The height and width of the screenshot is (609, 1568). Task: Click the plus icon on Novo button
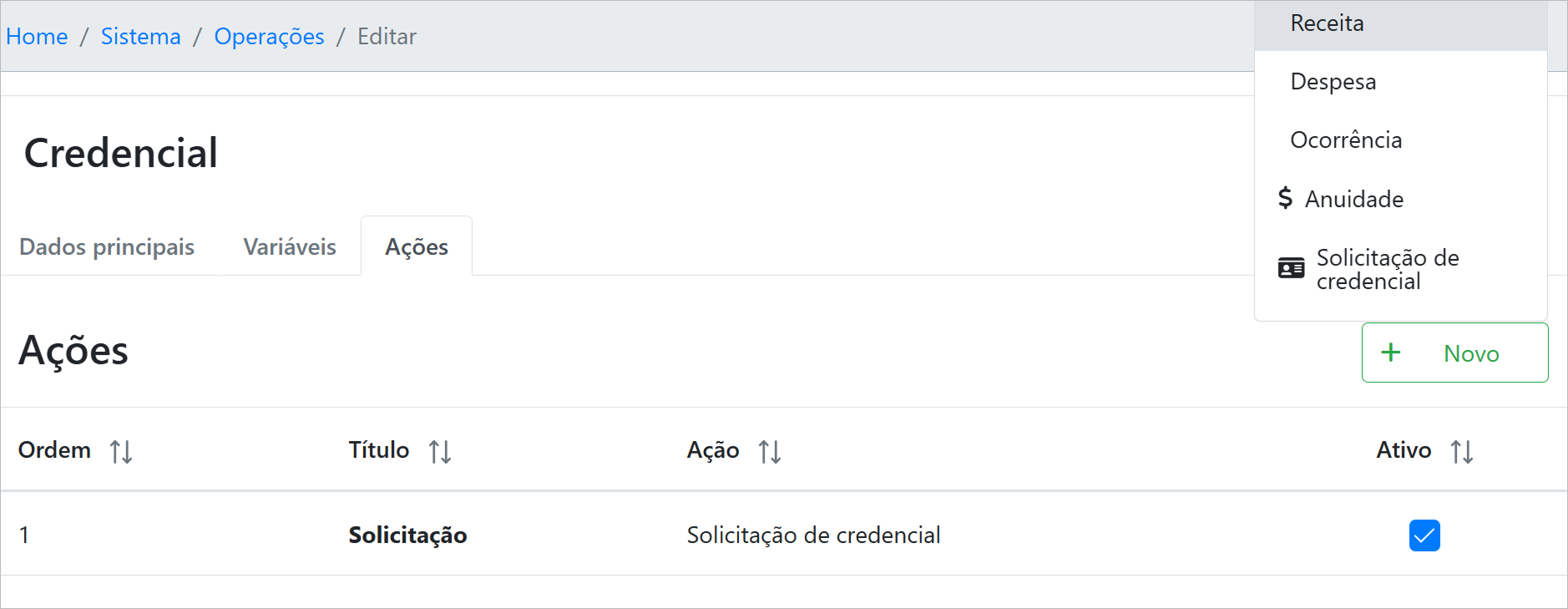point(1391,353)
